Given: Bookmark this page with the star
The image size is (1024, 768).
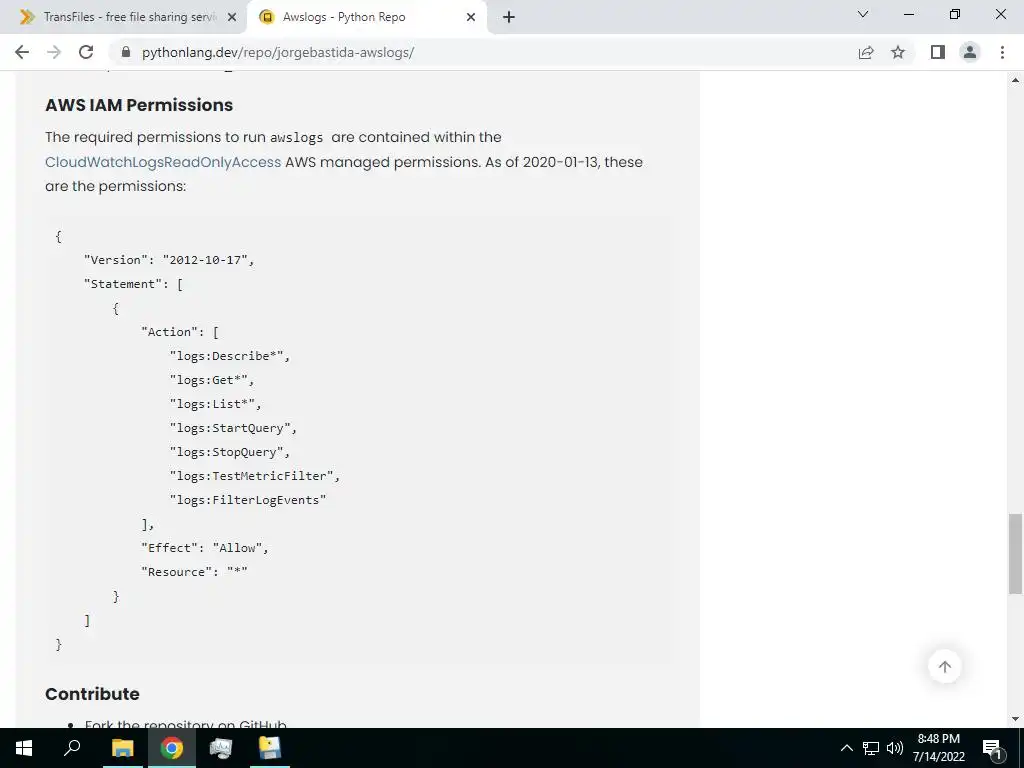Looking at the screenshot, I should 898,52.
